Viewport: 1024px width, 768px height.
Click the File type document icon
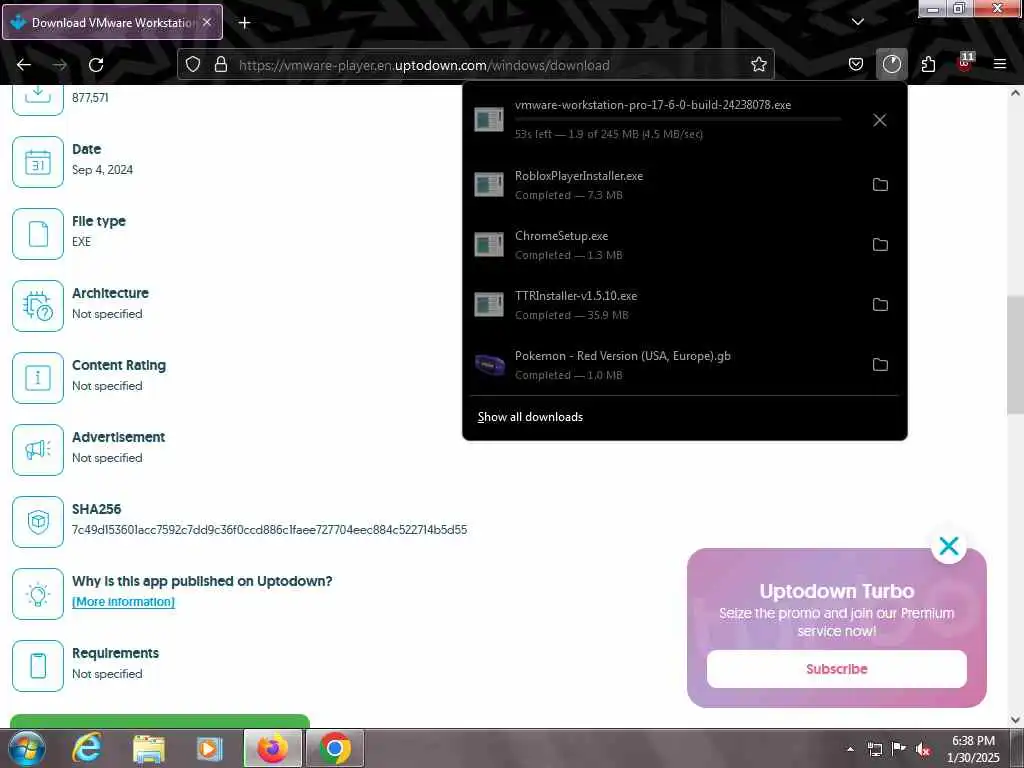click(x=38, y=234)
